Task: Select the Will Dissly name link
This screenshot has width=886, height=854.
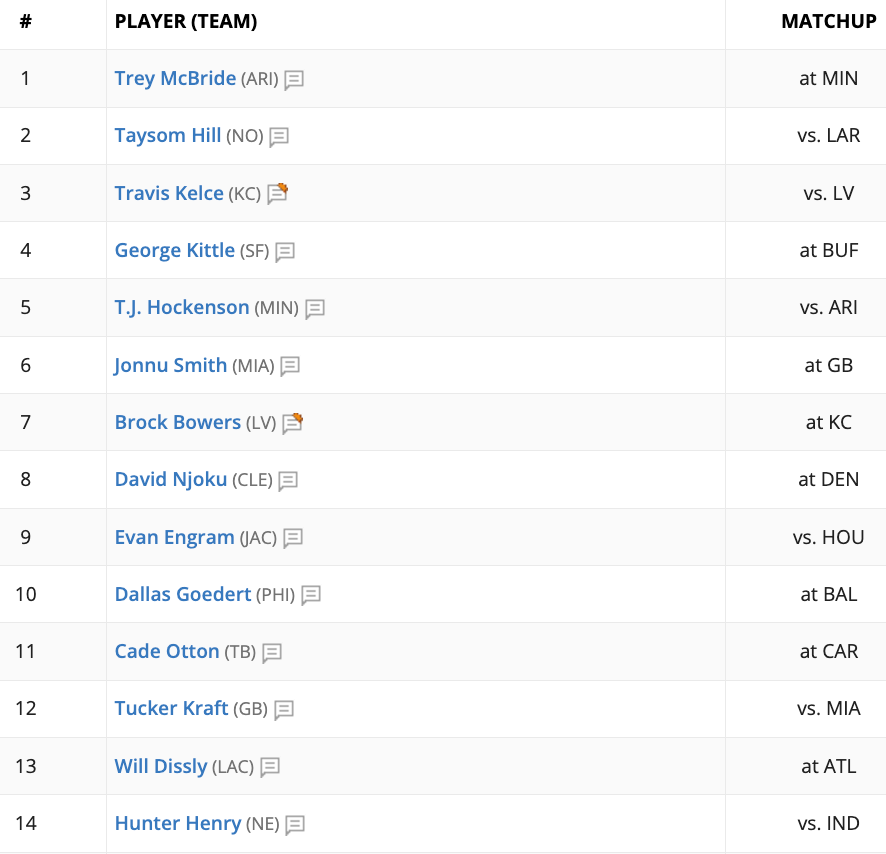Action: coord(160,767)
